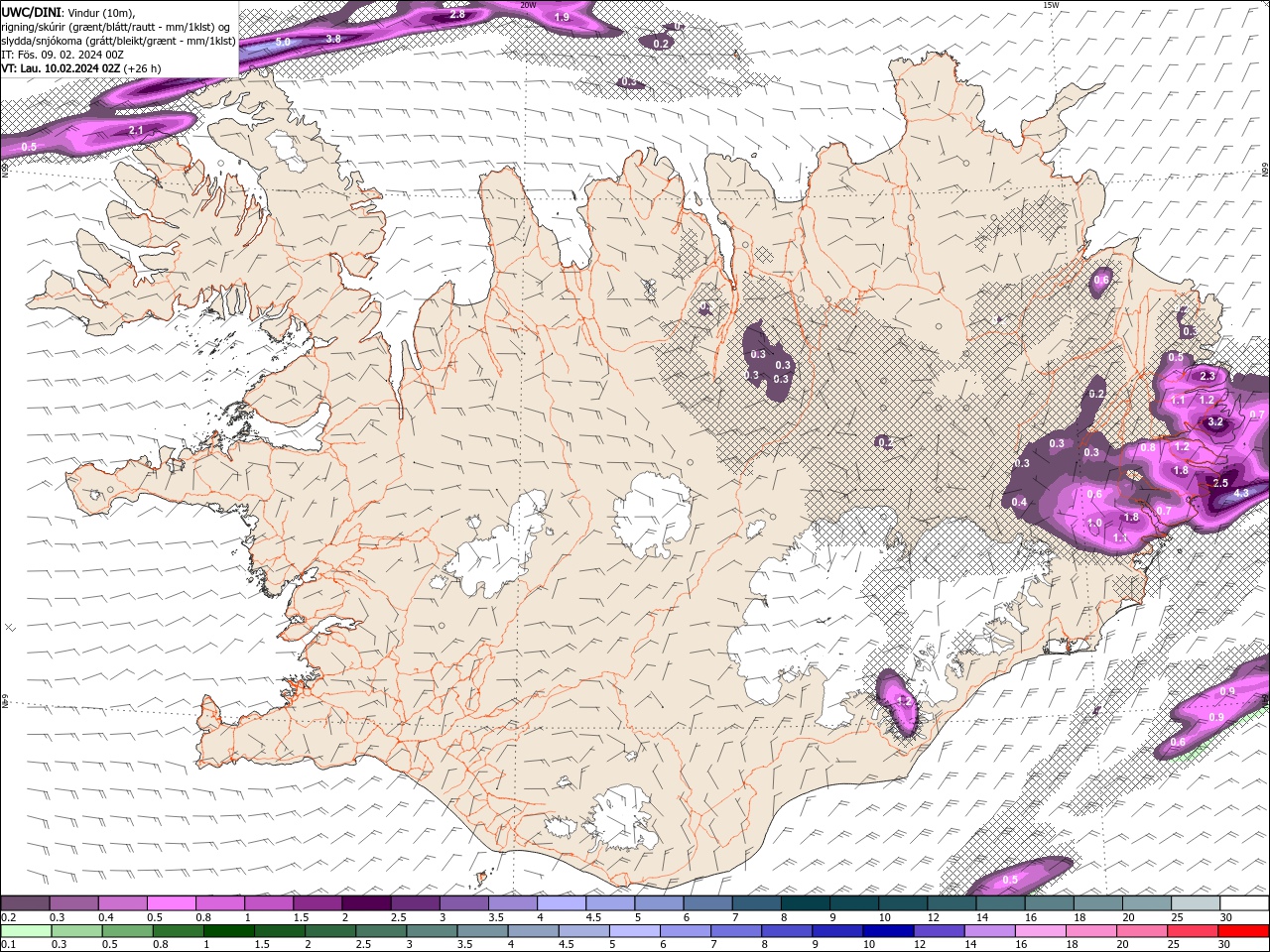Select the lower legend blue swatch starting at 7
Image resolution: width=1270 pixels, height=952 pixels.
(x=735, y=931)
